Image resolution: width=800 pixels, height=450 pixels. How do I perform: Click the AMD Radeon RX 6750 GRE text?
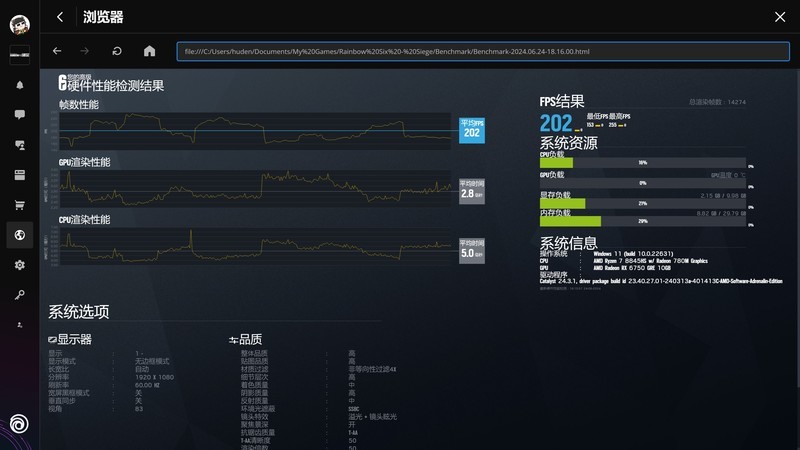(x=632, y=268)
